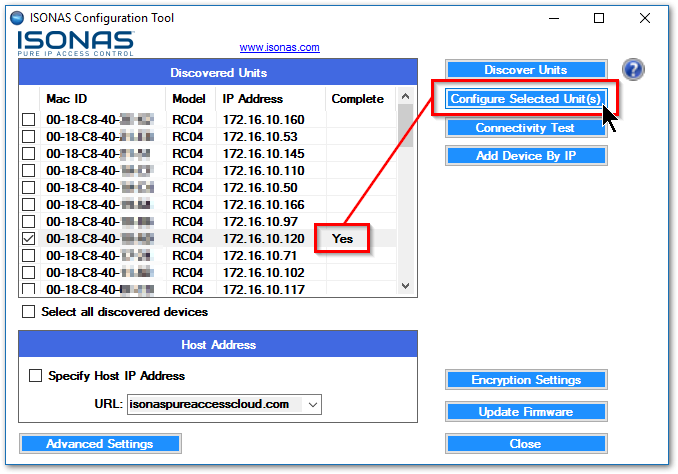Viewport: 678px width, 474px height.
Task: Minimize the ISONAS Configuration Tool window
Action: tap(554, 18)
